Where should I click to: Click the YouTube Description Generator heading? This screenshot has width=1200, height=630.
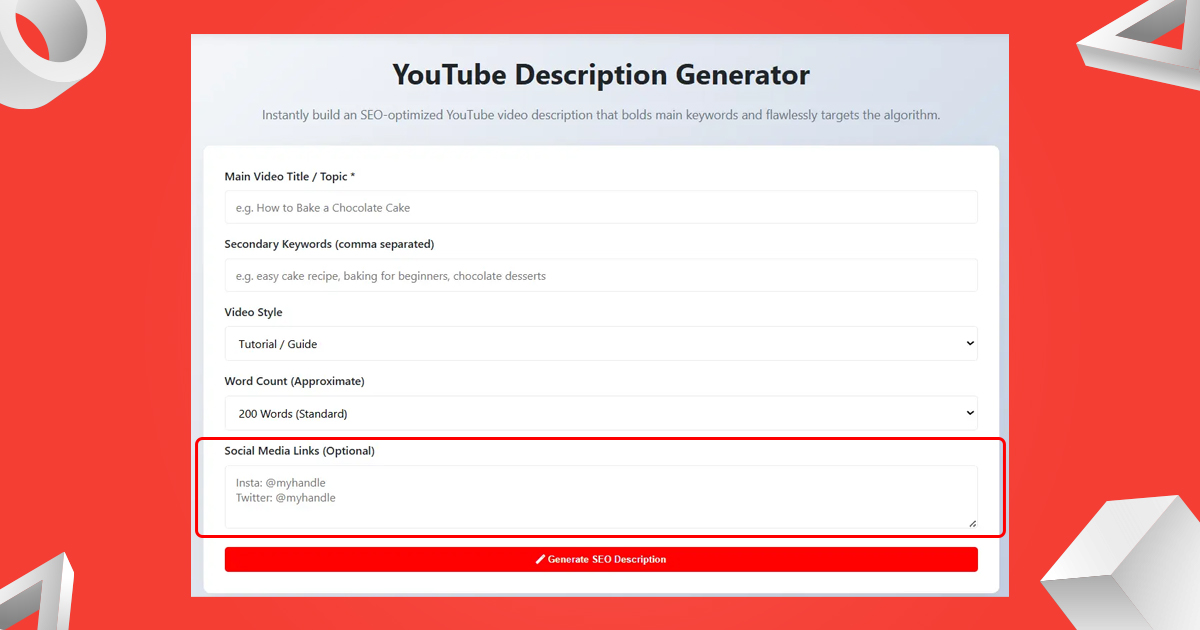tap(600, 74)
